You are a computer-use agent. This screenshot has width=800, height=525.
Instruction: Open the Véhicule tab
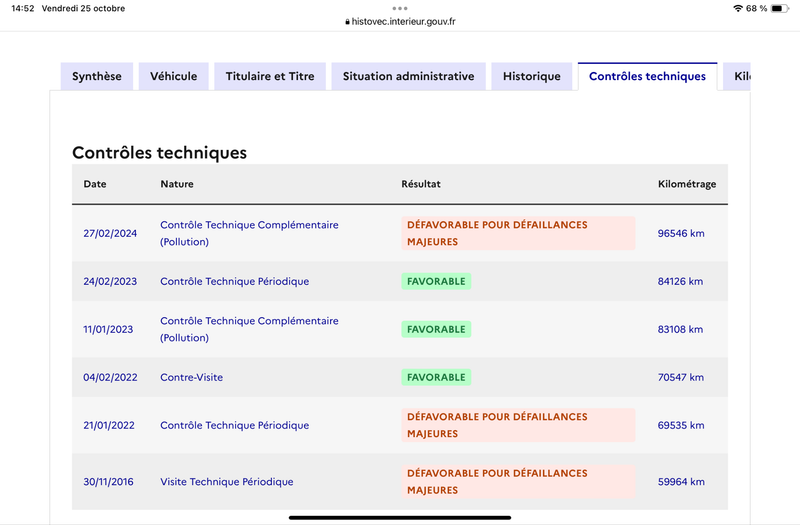pyautogui.click(x=173, y=77)
